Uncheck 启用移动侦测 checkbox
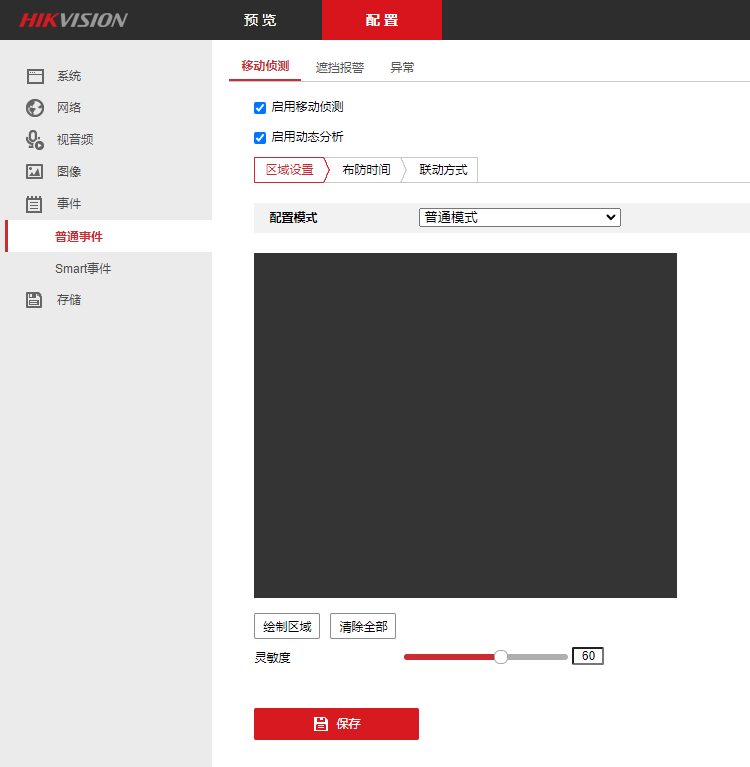This screenshot has width=750, height=767. click(x=260, y=108)
